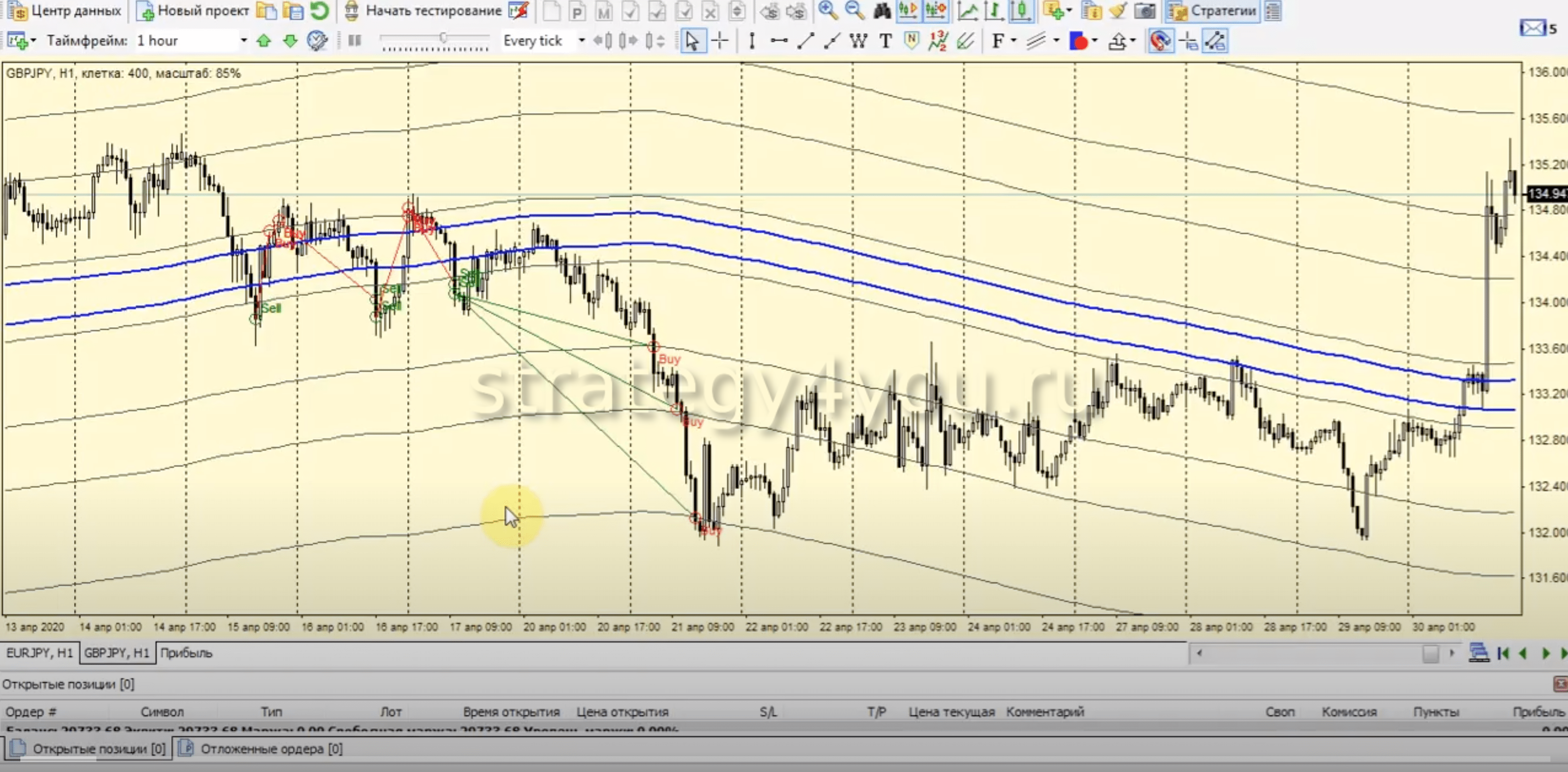This screenshot has height=772, width=1568.
Task: Expand the Fibonacci F tools dropdown
Action: point(1013,41)
